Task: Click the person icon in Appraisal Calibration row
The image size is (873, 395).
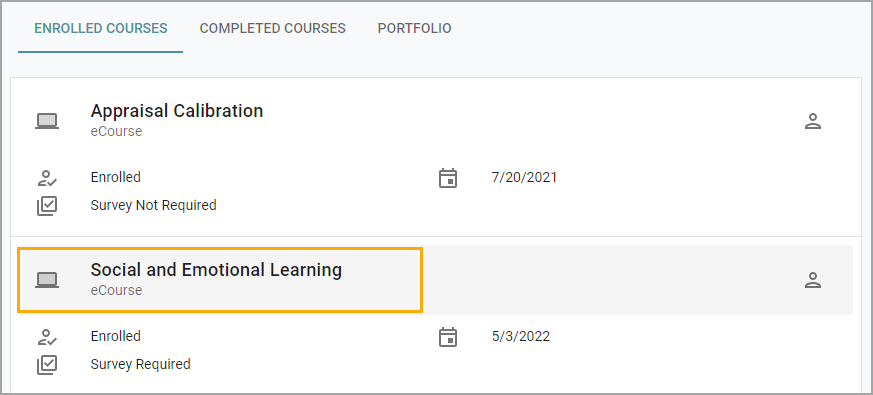Action: [813, 121]
